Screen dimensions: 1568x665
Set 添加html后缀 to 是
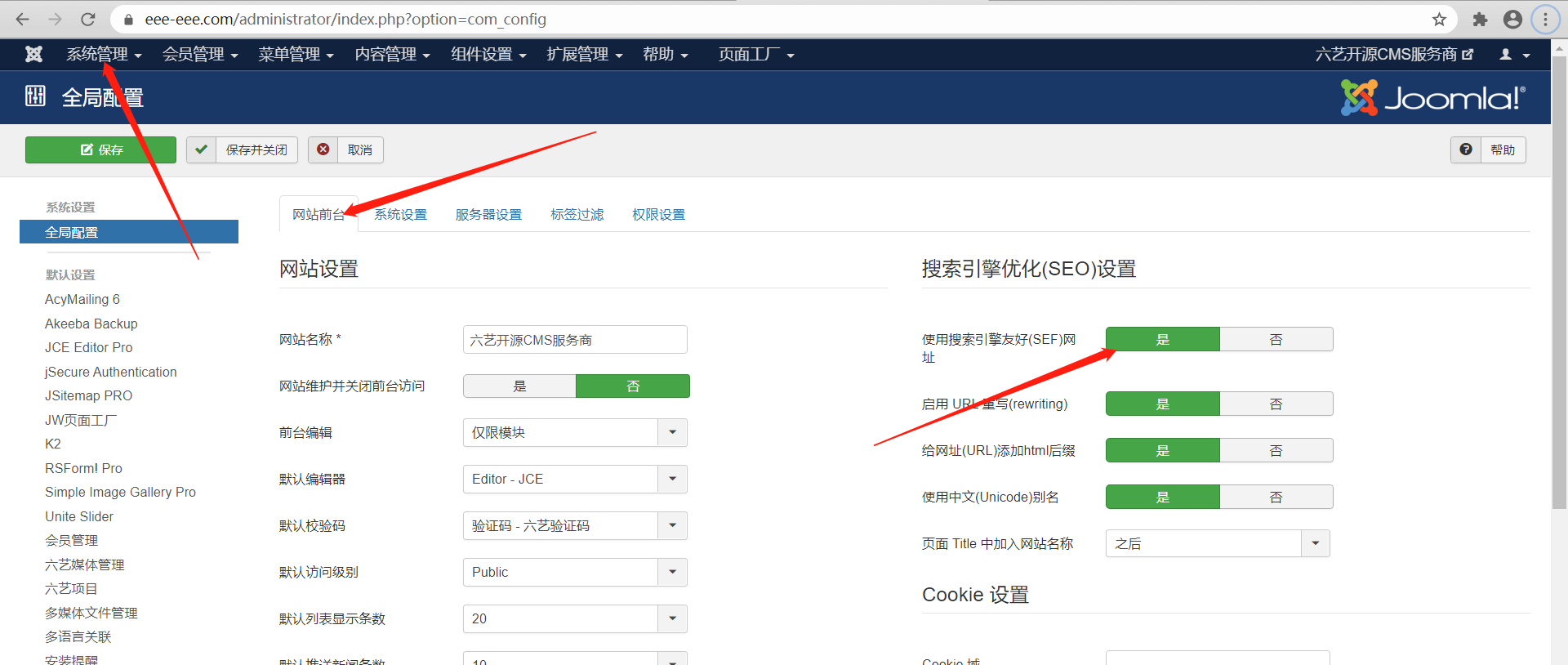click(x=1163, y=450)
